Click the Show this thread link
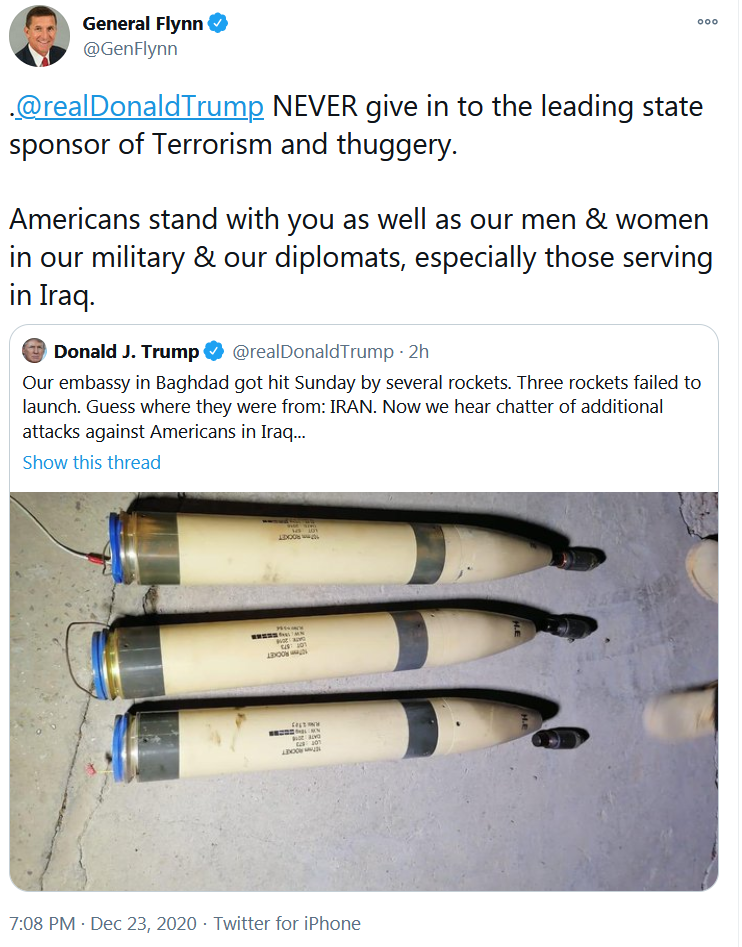This screenshot has height=947, width=742. coord(92,463)
